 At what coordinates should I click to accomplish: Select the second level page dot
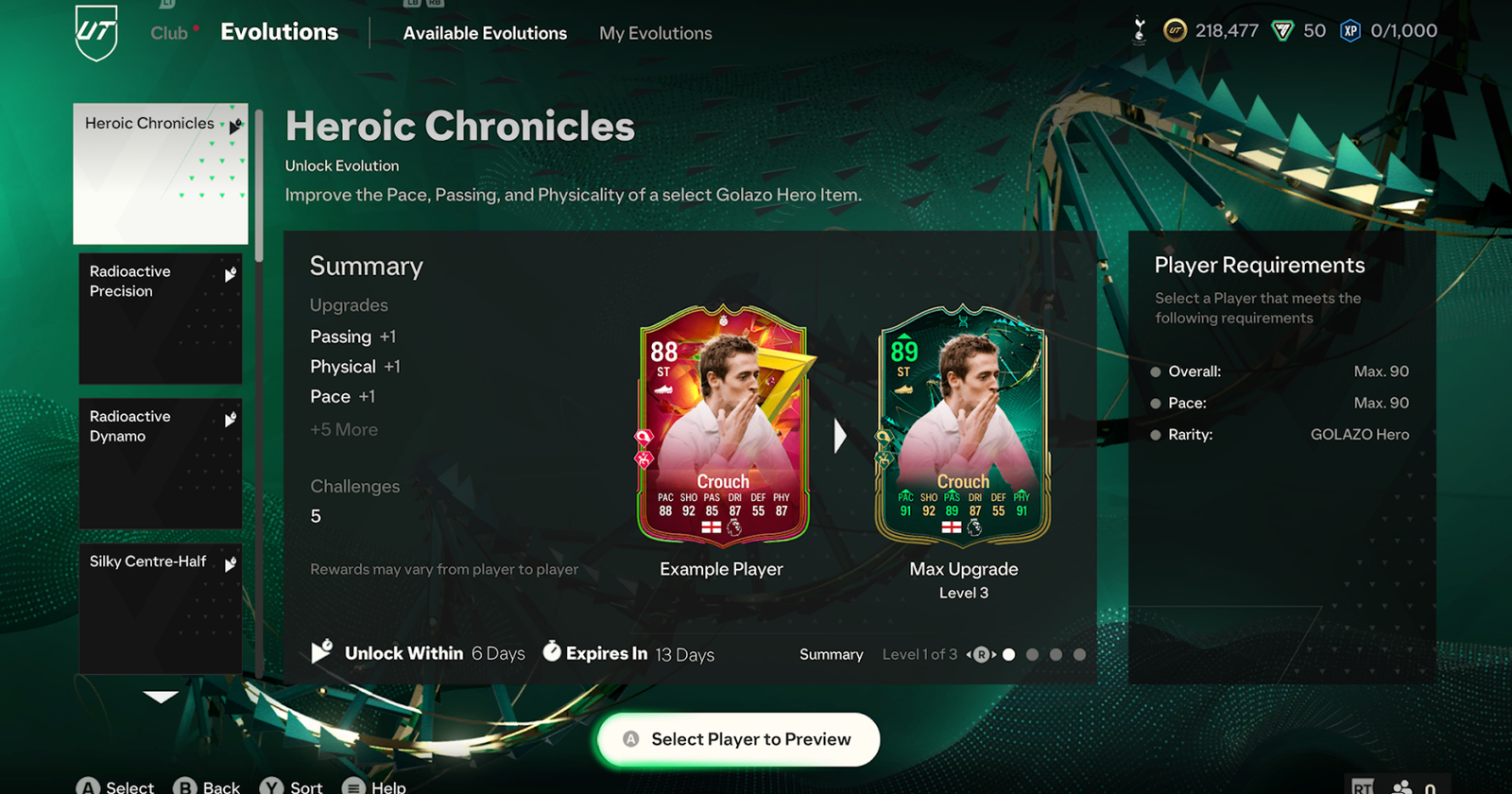[x=1032, y=654]
